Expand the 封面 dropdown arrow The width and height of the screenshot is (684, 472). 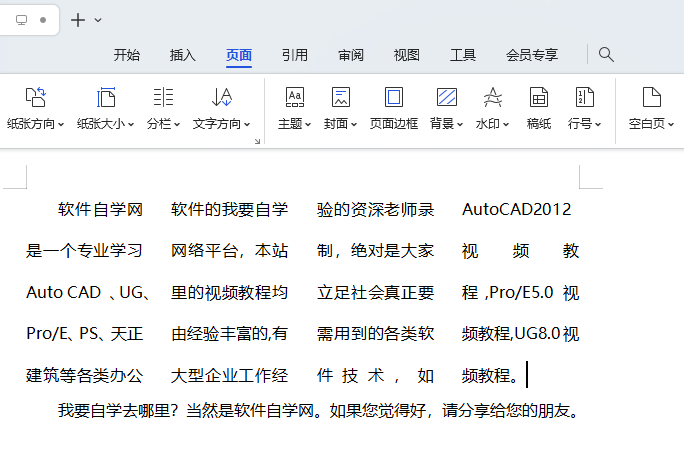[x=354, y=125]
